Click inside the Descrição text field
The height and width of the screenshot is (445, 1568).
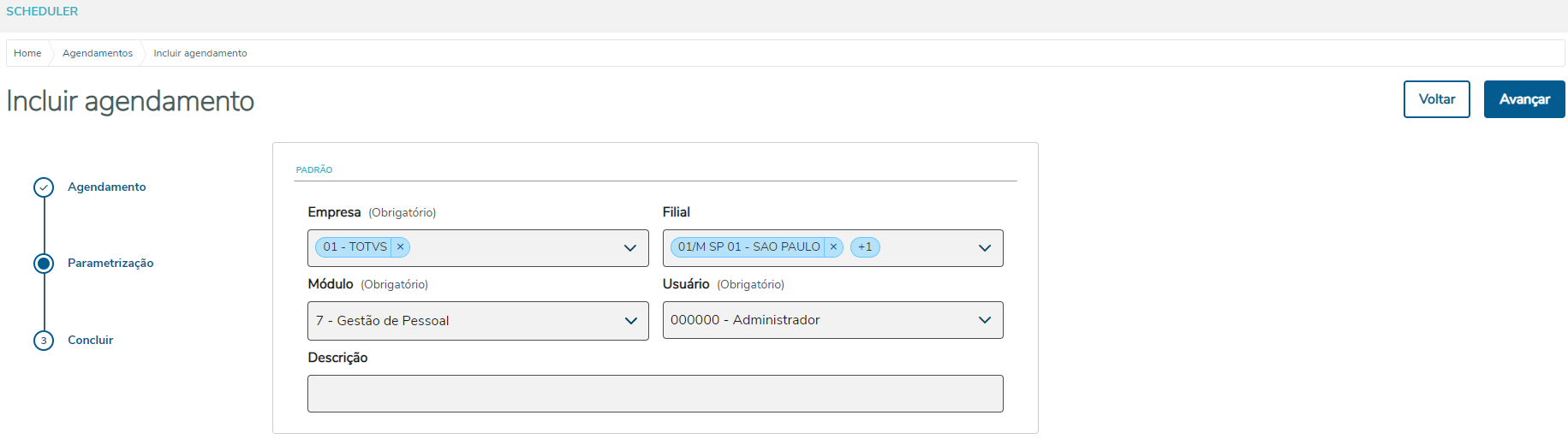point(655,394)
